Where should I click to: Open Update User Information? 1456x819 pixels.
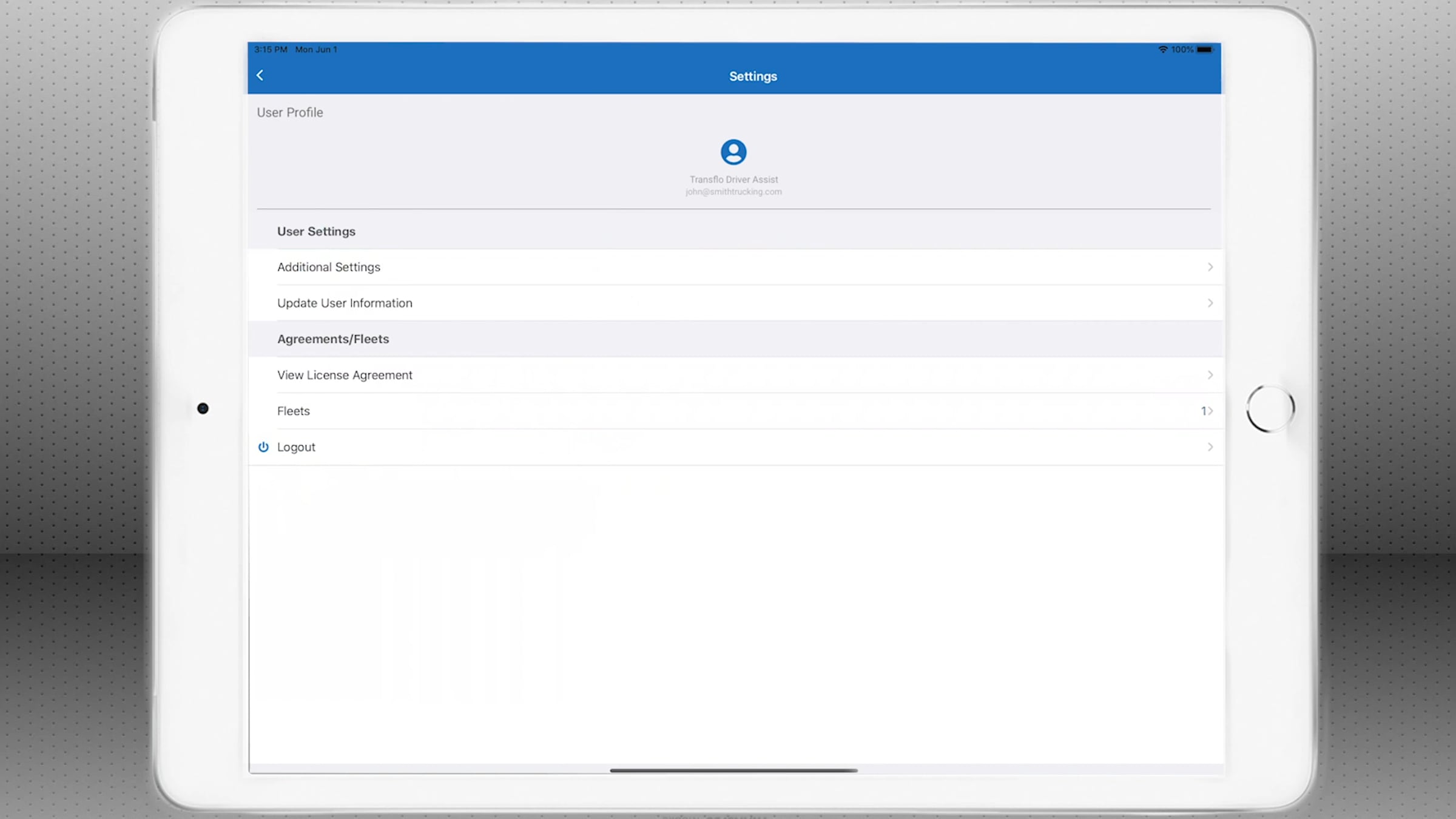(x=345, y=303)
